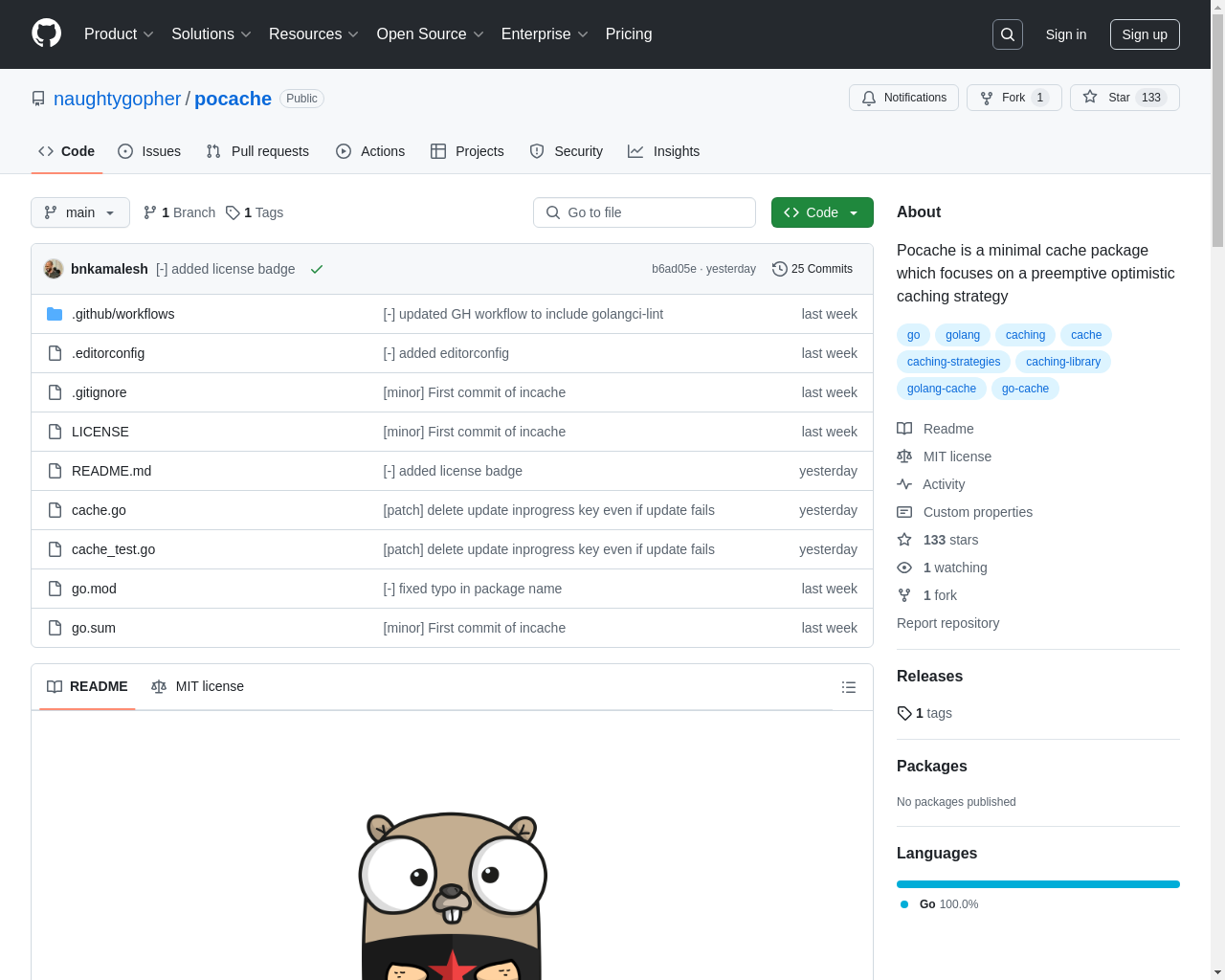Click the file icon for cache.go
Viewport: 1225px width, 980px height.
(x=55, y=510)
